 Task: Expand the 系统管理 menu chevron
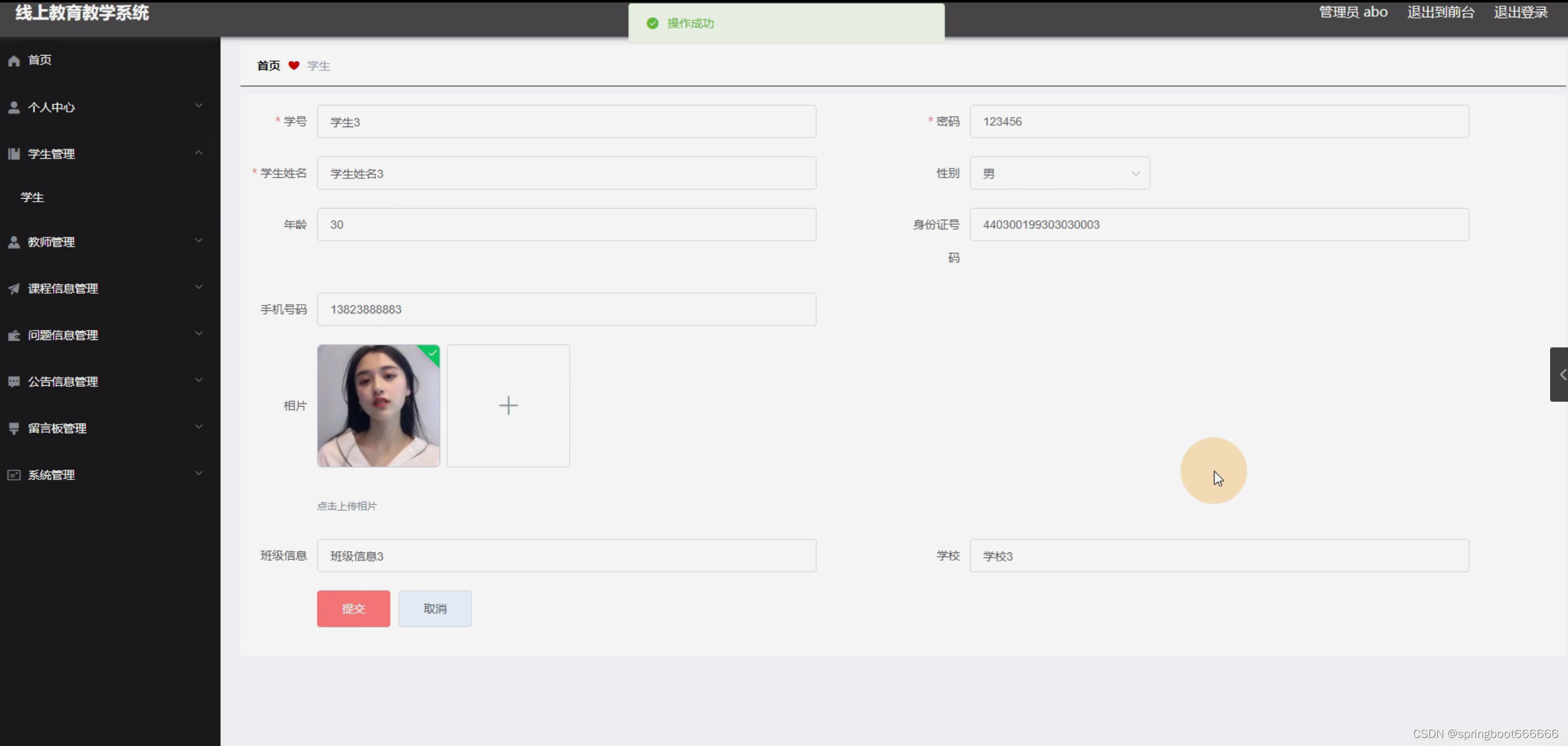[199, 473]
